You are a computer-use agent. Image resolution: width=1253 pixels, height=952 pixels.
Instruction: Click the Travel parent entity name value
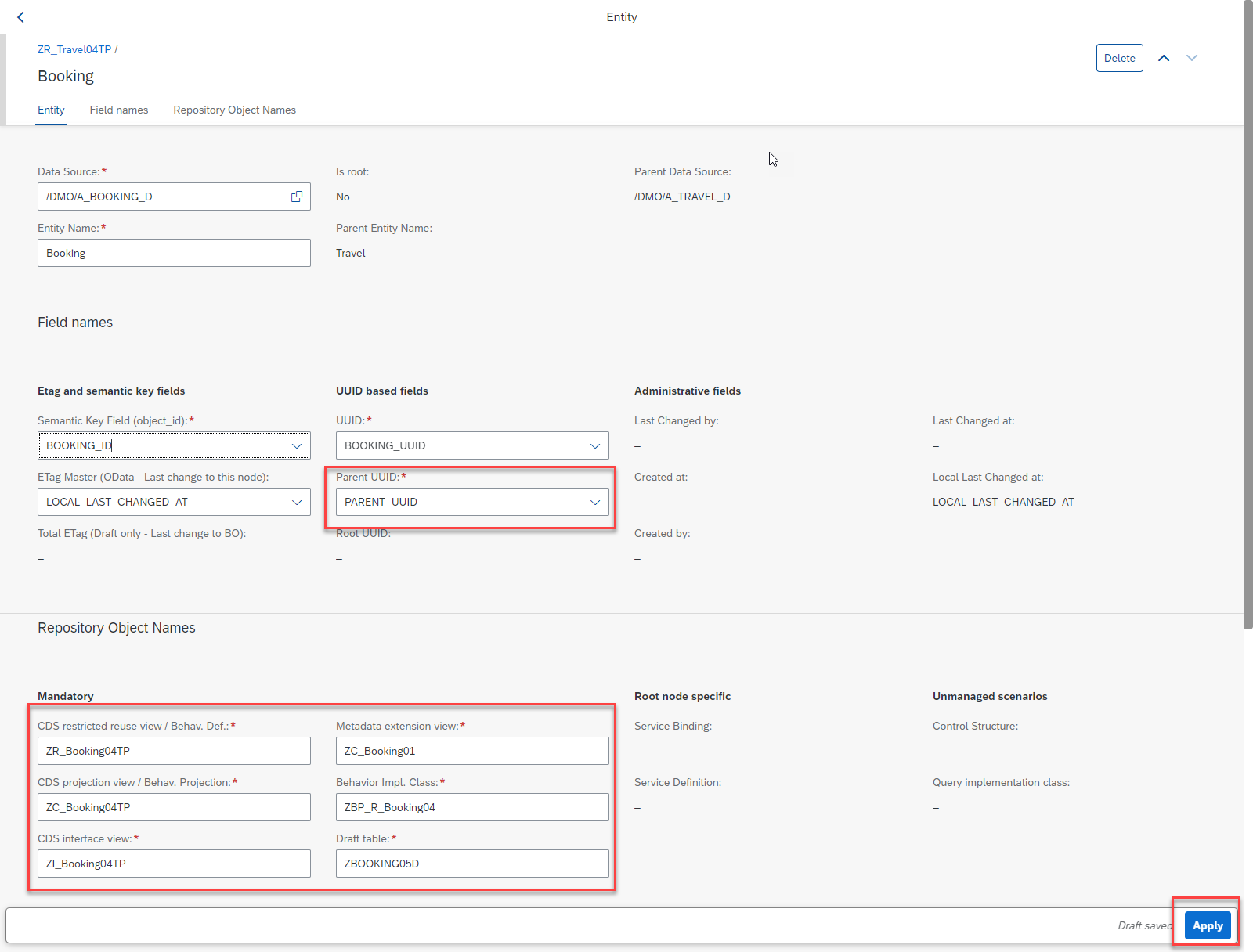[351, 253]
